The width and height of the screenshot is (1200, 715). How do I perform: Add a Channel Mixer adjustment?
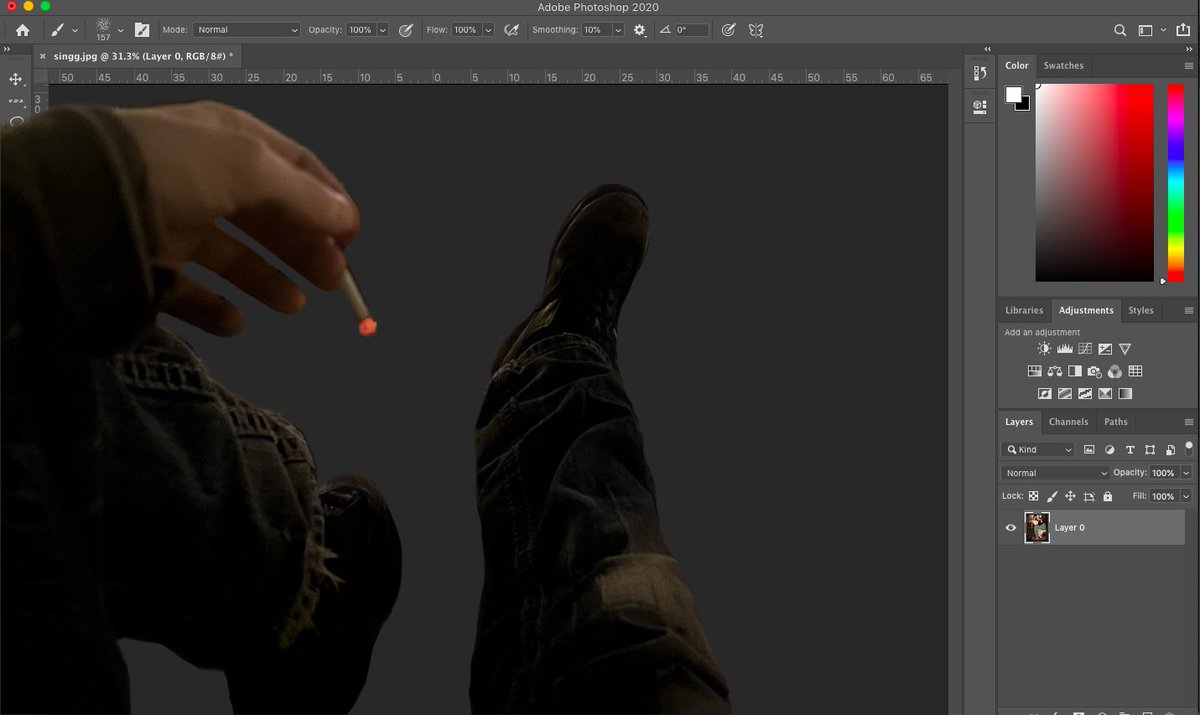pos(1114,371)
